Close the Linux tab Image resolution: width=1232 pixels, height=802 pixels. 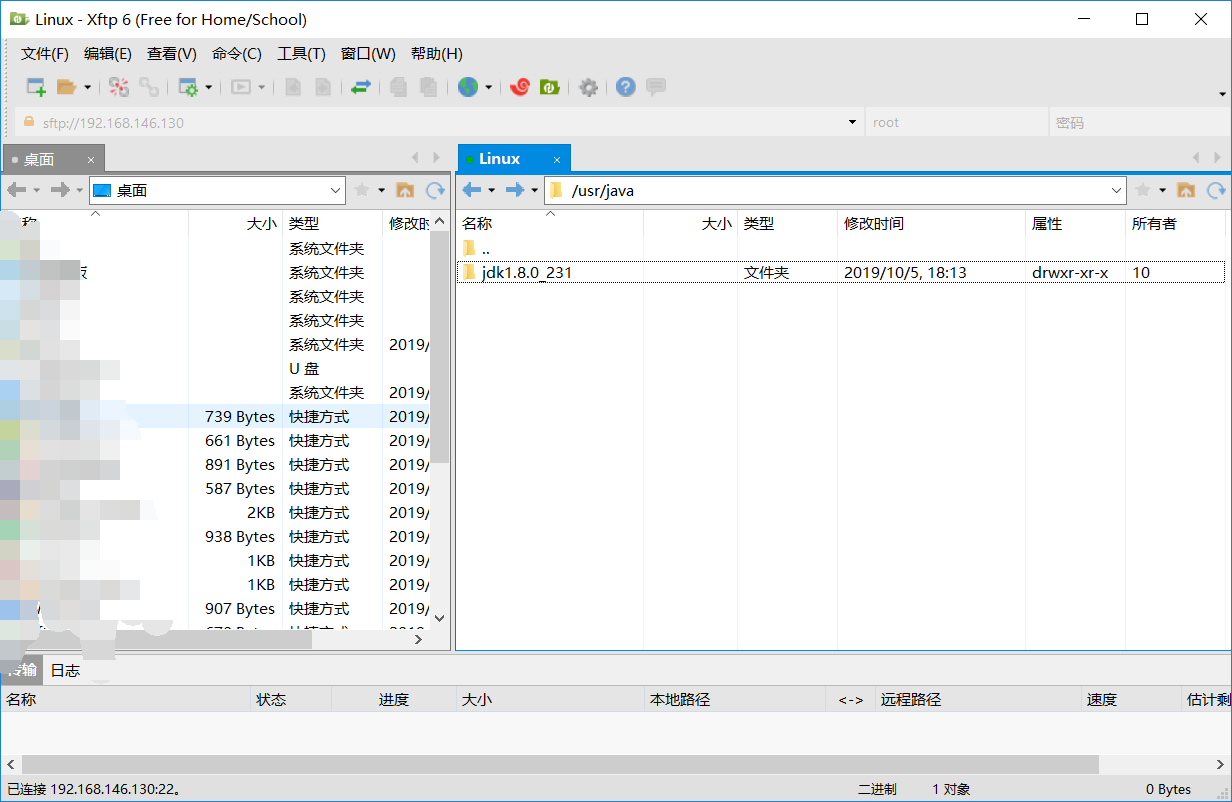point(558,159)
